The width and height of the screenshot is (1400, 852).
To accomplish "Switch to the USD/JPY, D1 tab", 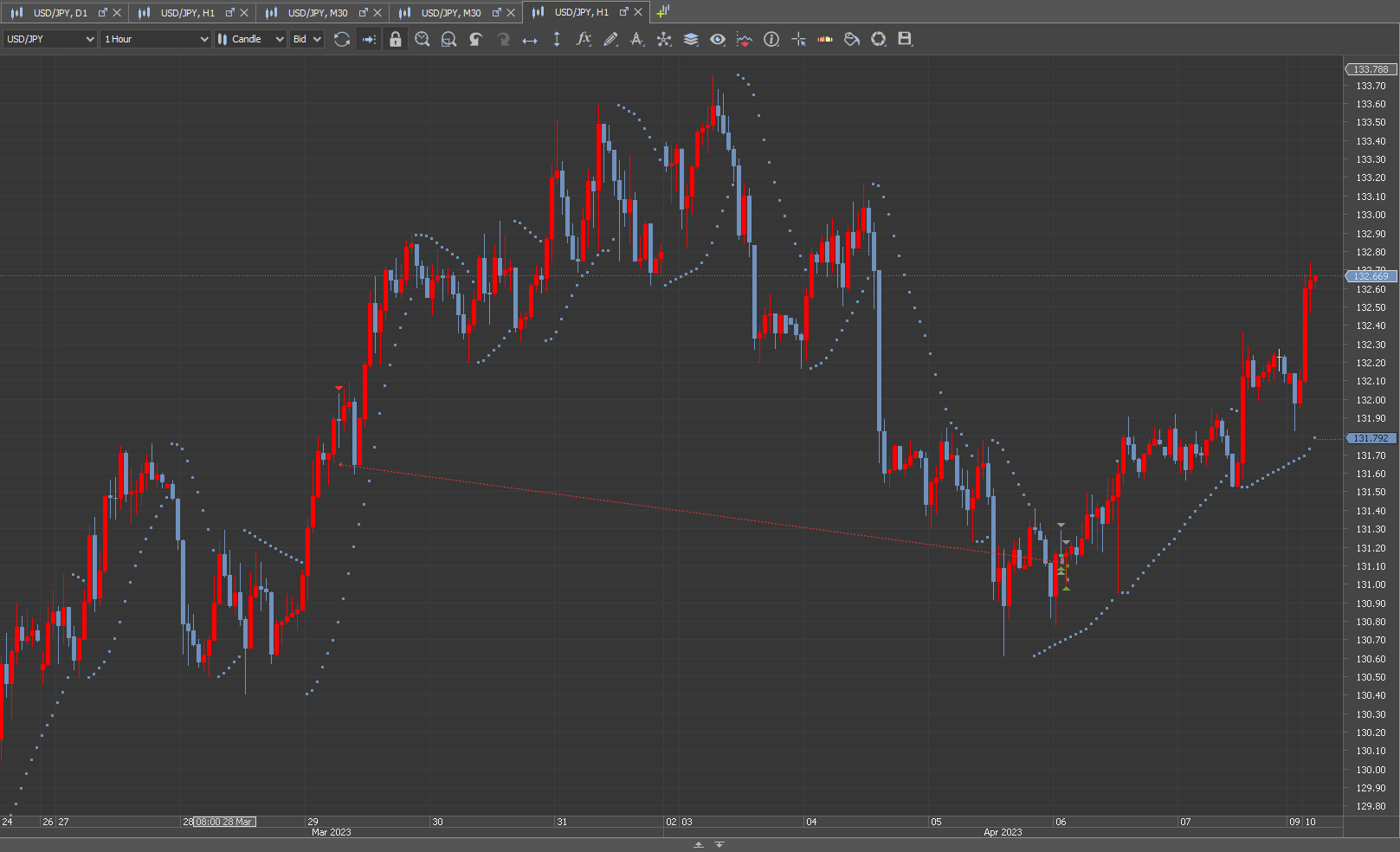I will 60,12.
